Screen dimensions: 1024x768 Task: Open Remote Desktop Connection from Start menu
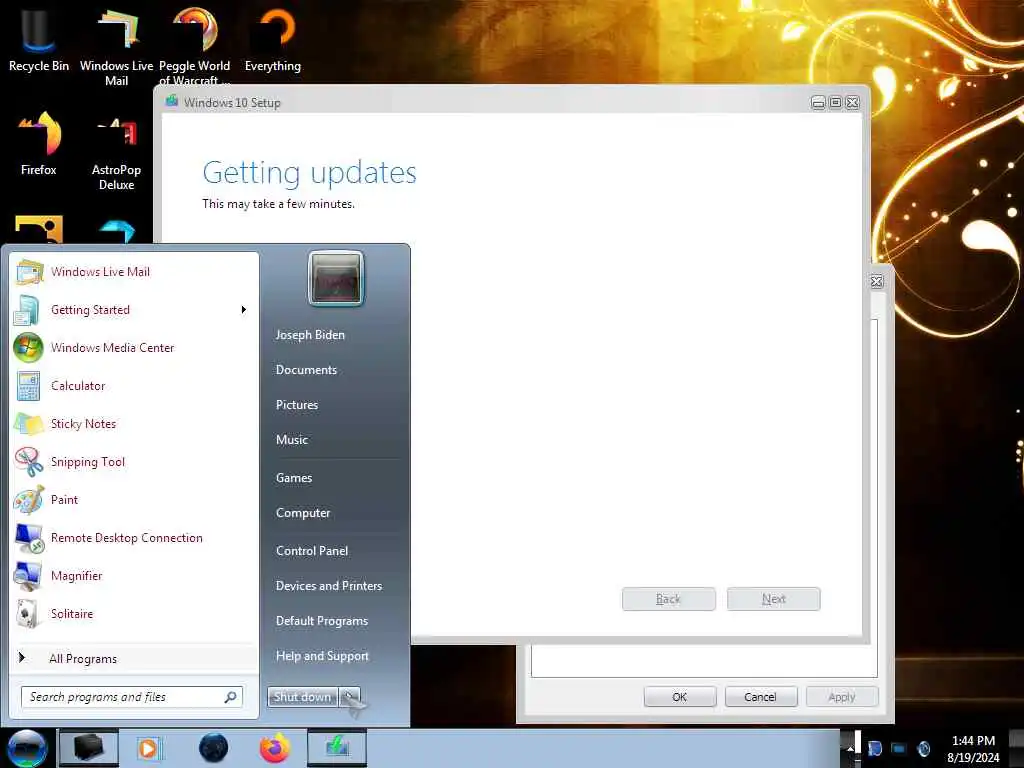(x=135, y=537)
